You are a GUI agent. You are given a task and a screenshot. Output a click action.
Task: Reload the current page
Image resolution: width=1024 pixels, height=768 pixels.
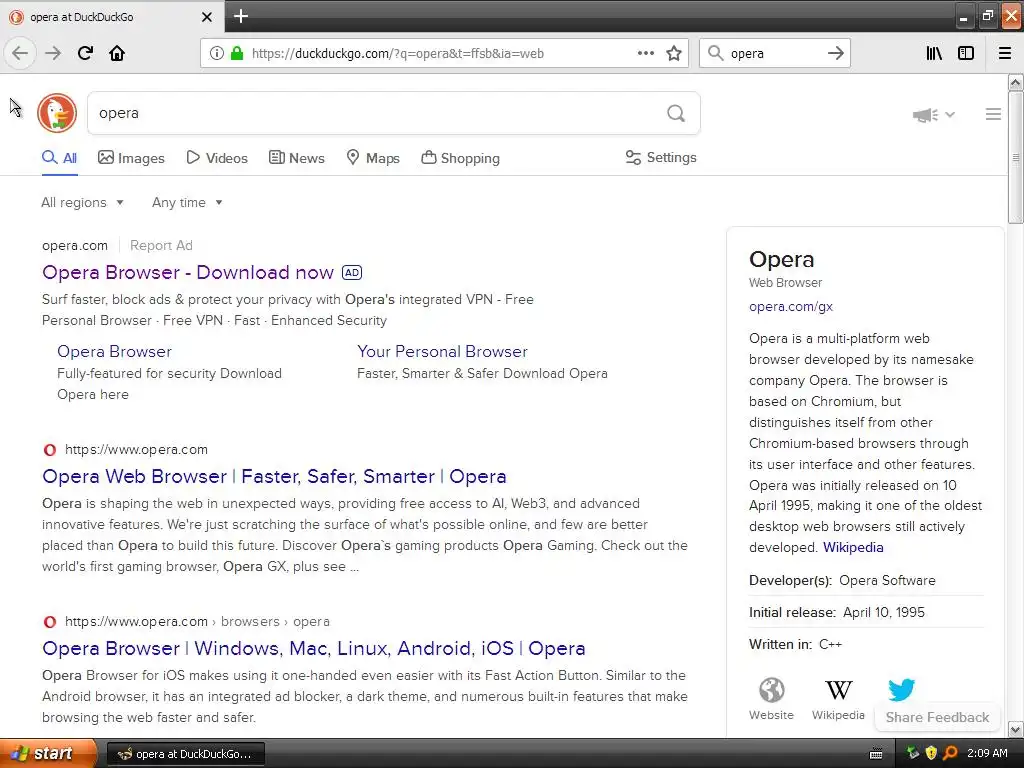(x=85, y=53)
